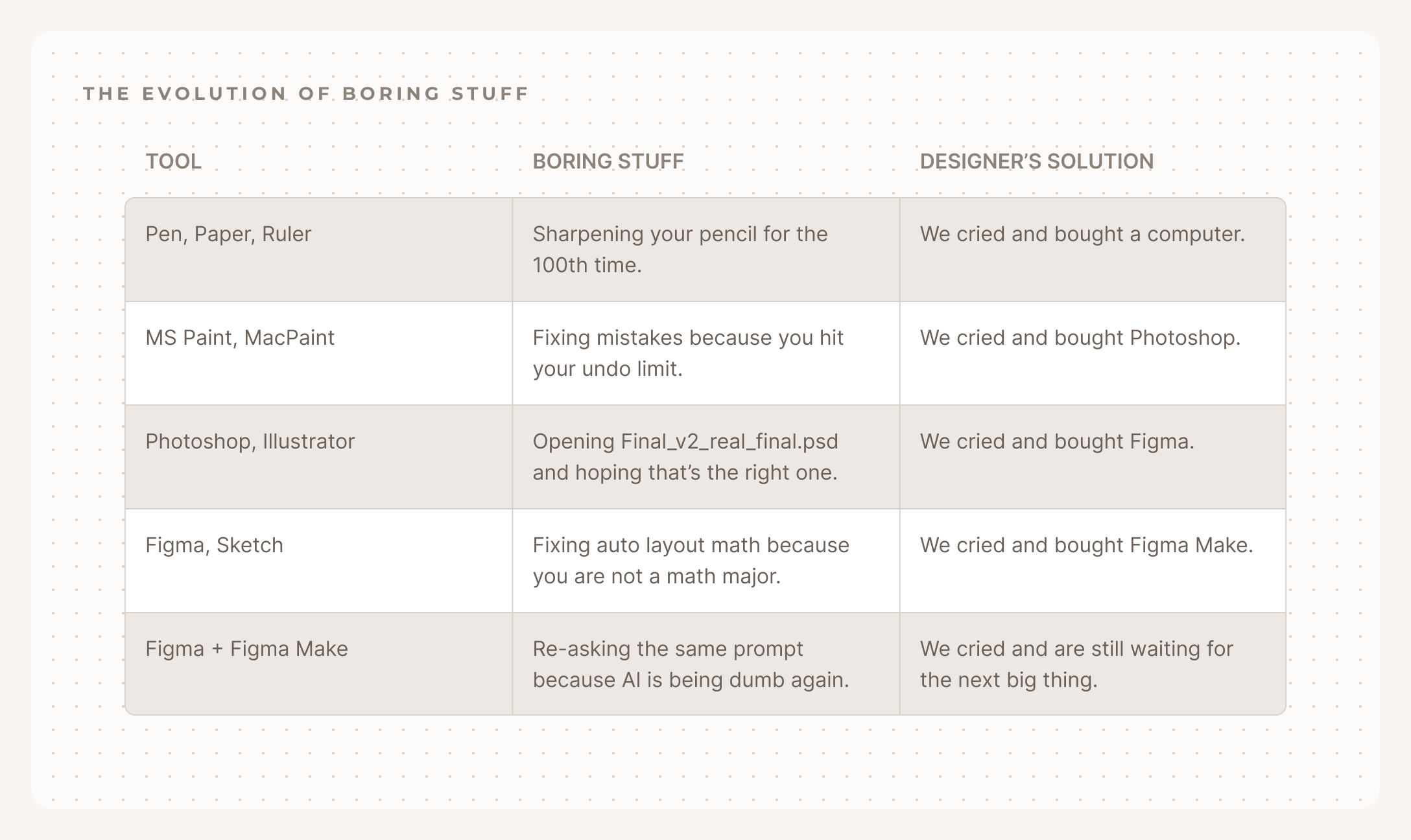This screenshot has height=840, width=1411.
Task: Select 'We cried and bought a computer' cell
Action: [x=1082, y=234]
